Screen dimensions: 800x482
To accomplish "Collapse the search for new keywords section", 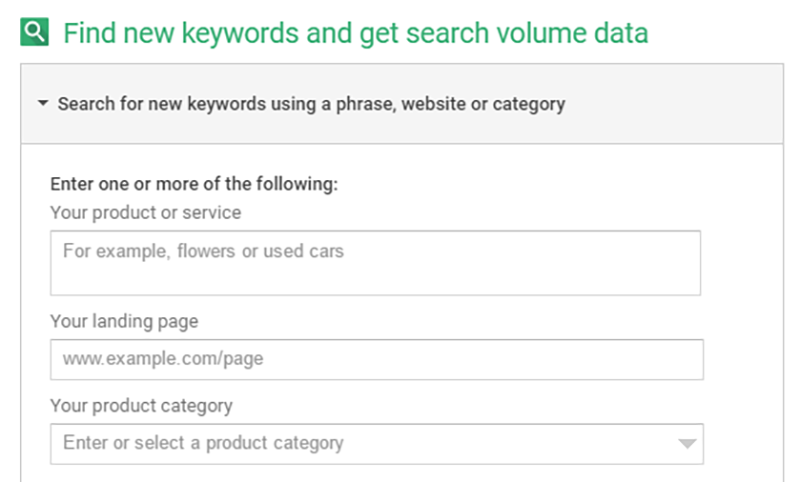I will point(43,104).
